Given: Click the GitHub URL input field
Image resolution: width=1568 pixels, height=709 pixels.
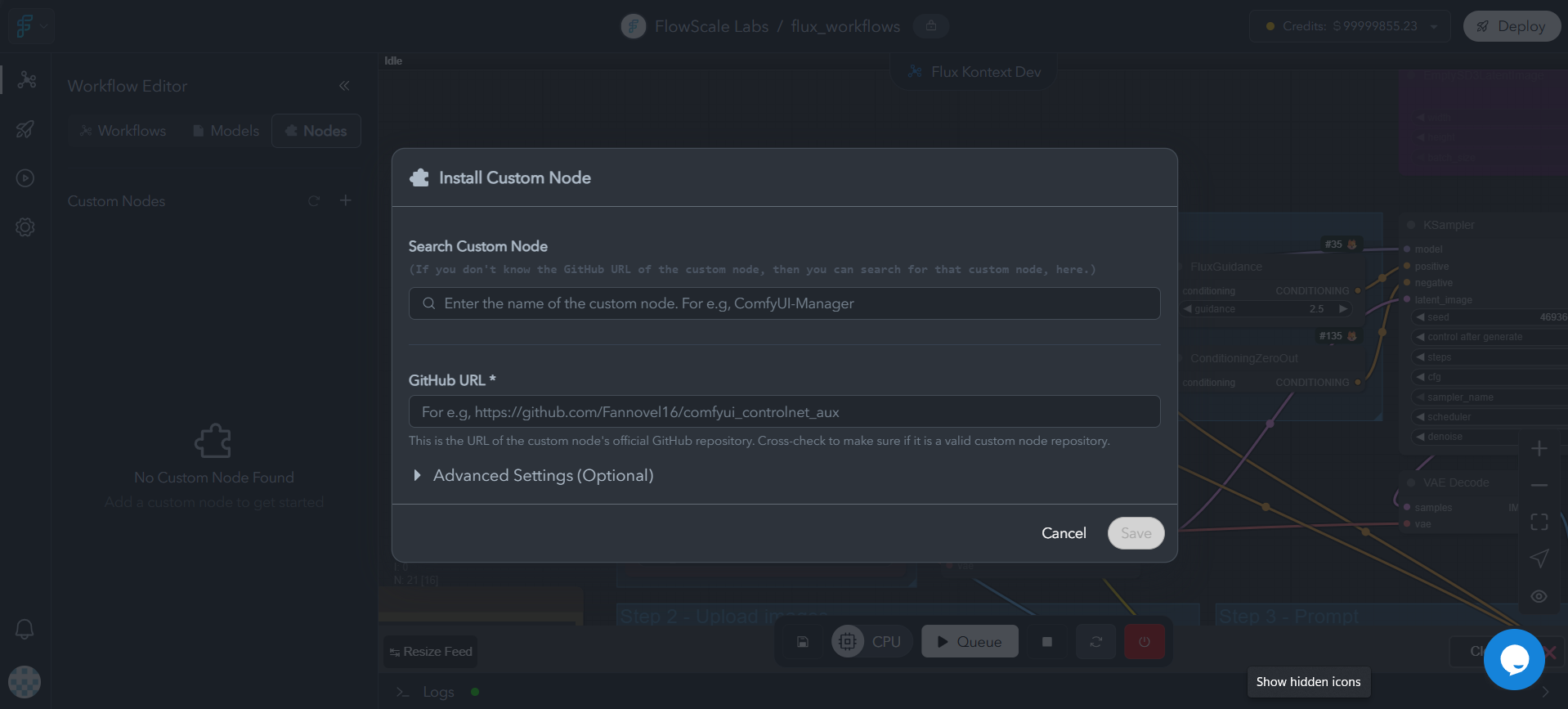Looking at the screenshot, I should (x=784, y=411).
